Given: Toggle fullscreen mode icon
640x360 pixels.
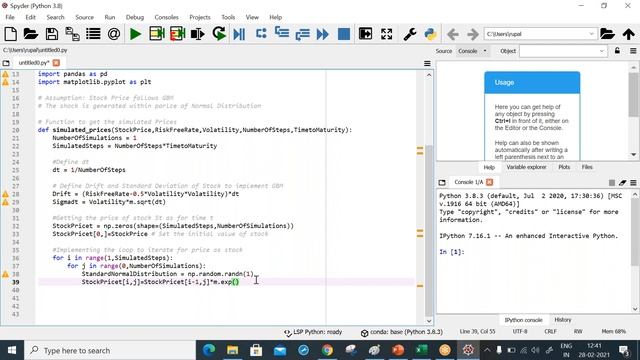Looking at the screenshot, I should click(x=387, y=34).
